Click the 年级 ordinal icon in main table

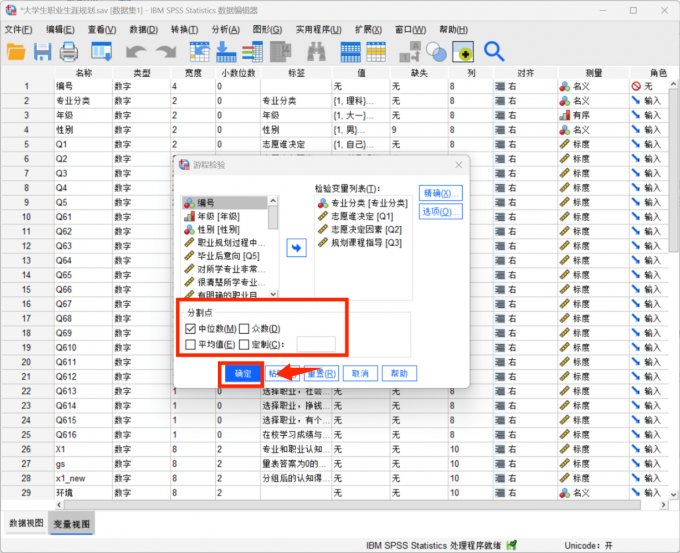pos(565,115)
